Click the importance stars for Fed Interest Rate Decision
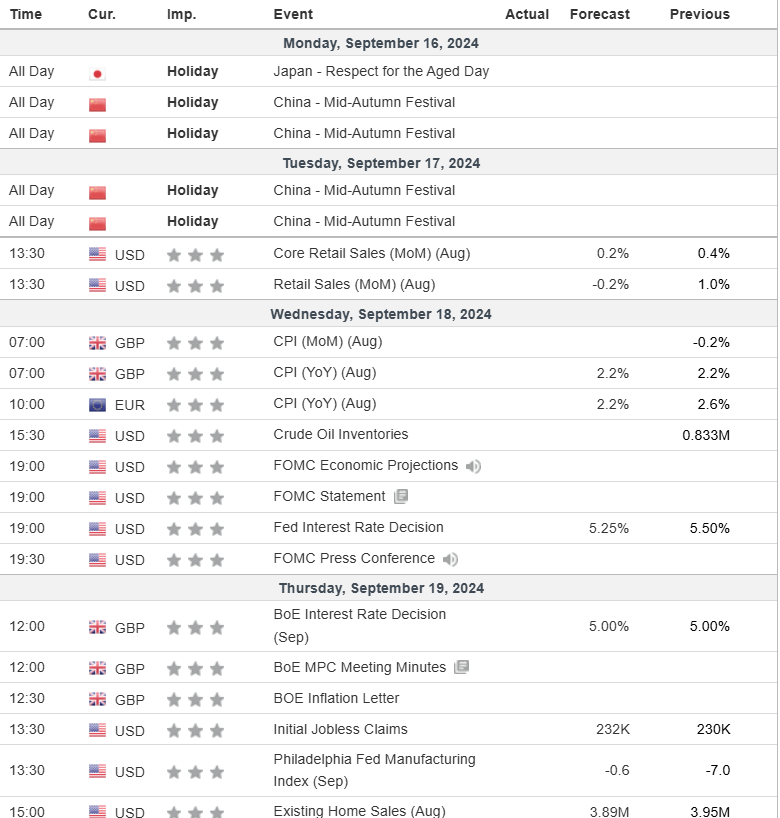Viewport: 780px width, 818px height. pos(195,529)
